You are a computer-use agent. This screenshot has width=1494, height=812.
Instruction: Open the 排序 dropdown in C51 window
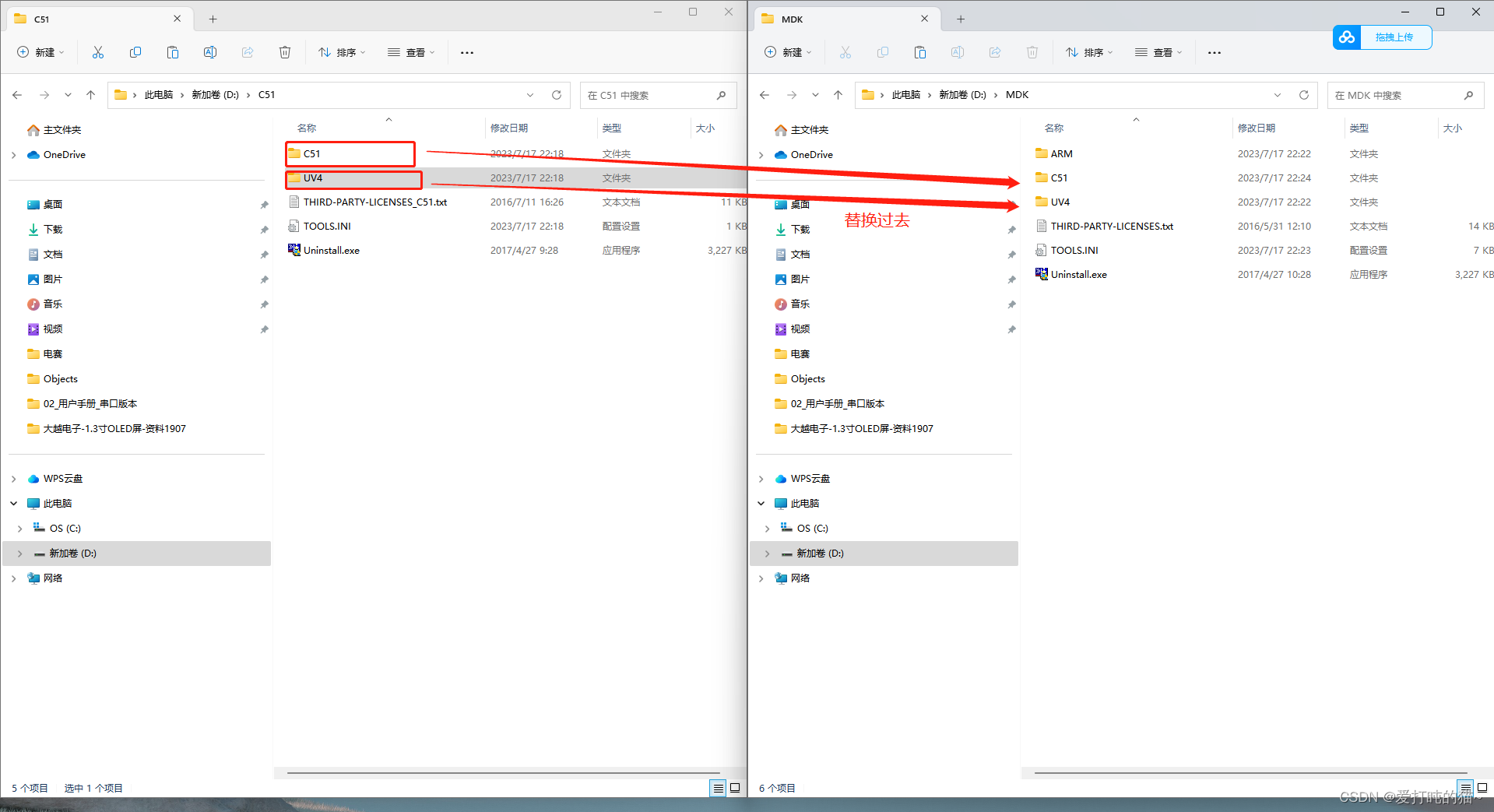tap(342, 52)
